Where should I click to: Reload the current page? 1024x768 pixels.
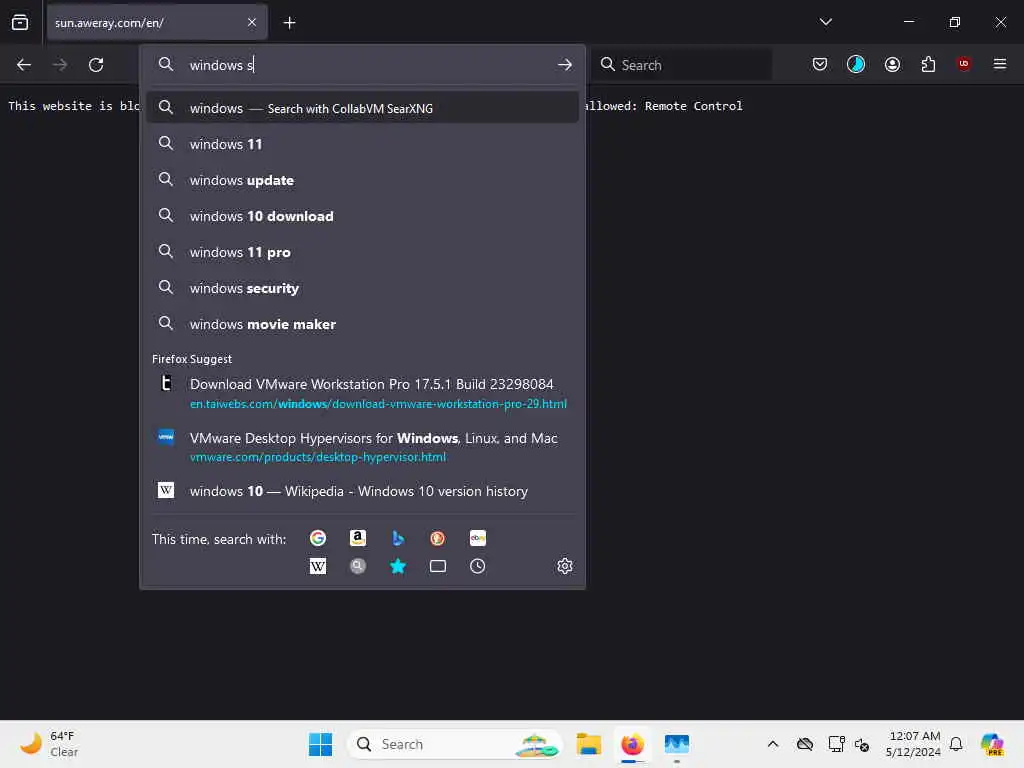[x=96, y=65]
